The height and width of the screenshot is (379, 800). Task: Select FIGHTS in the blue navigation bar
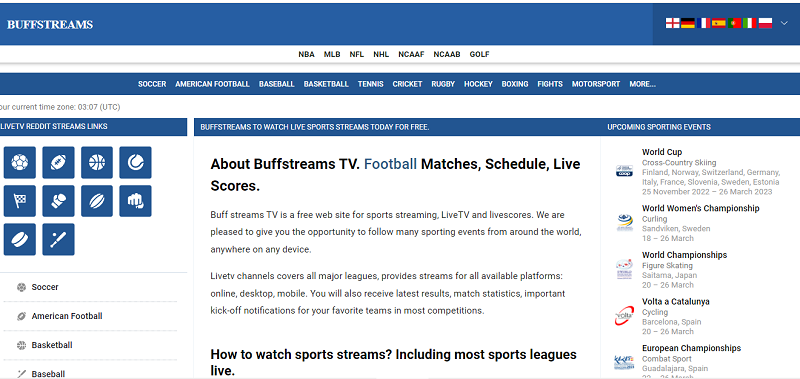pyautogui.click(x=550, y=84)
